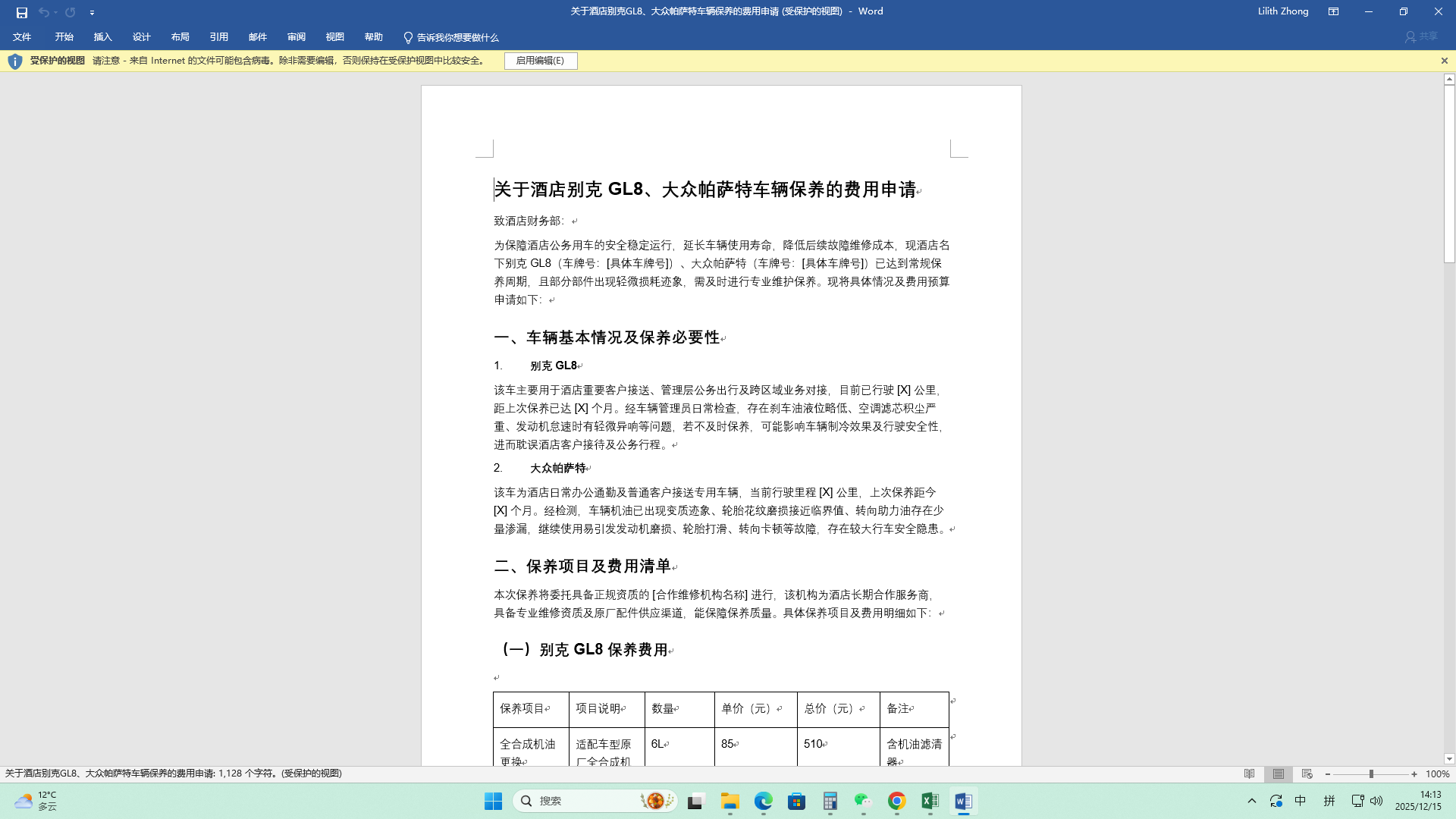Select Print Layout view icon
Viewport: 1456px width, 819px height.
(1279, 774)
